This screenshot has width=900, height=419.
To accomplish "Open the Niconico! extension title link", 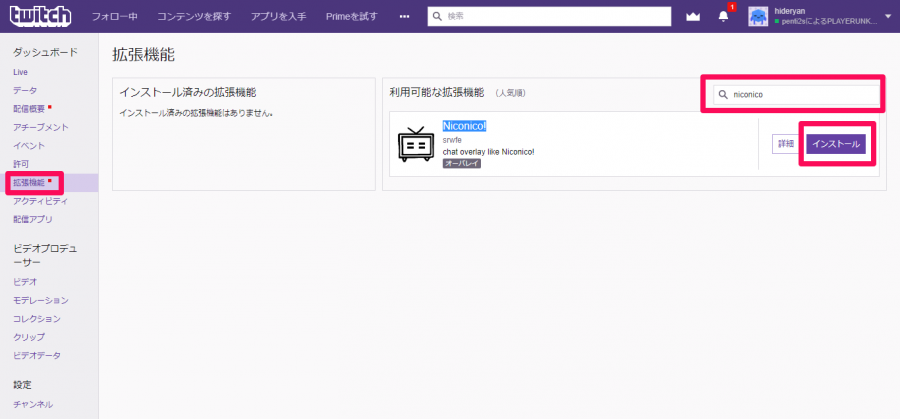I will pos(464,126).
